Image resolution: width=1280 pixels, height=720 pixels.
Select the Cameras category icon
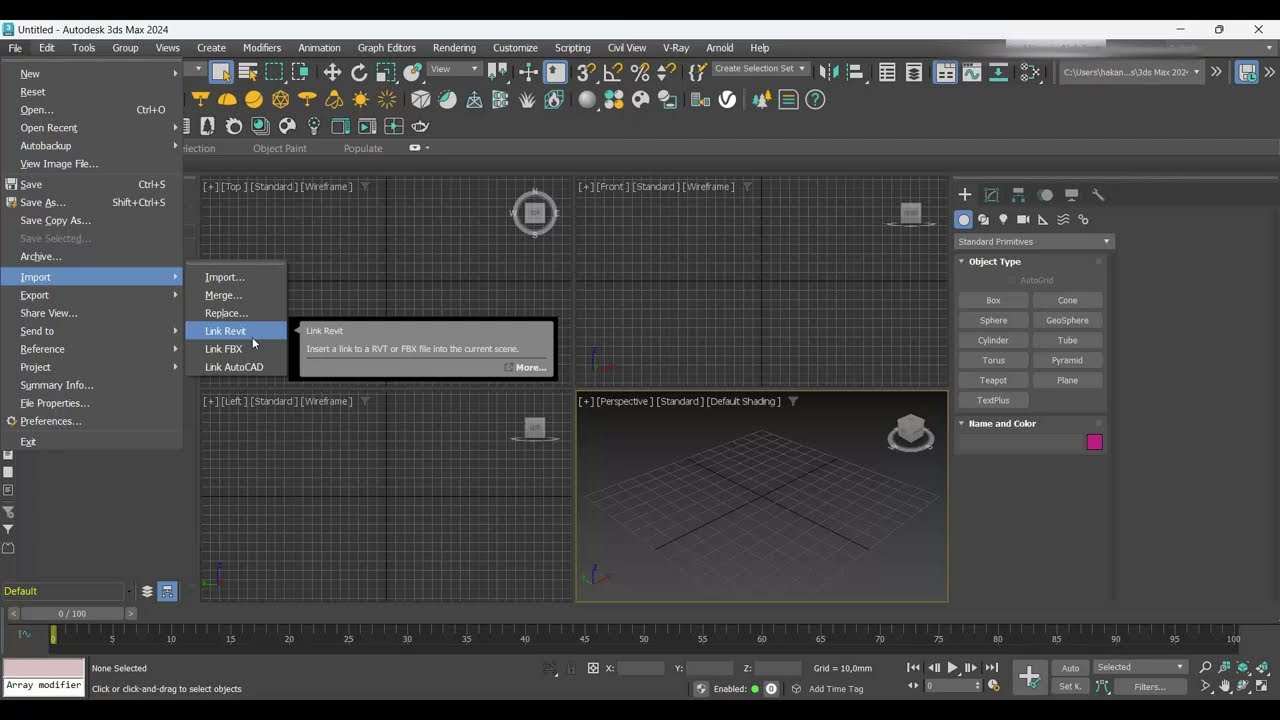tap(1023, 220)
